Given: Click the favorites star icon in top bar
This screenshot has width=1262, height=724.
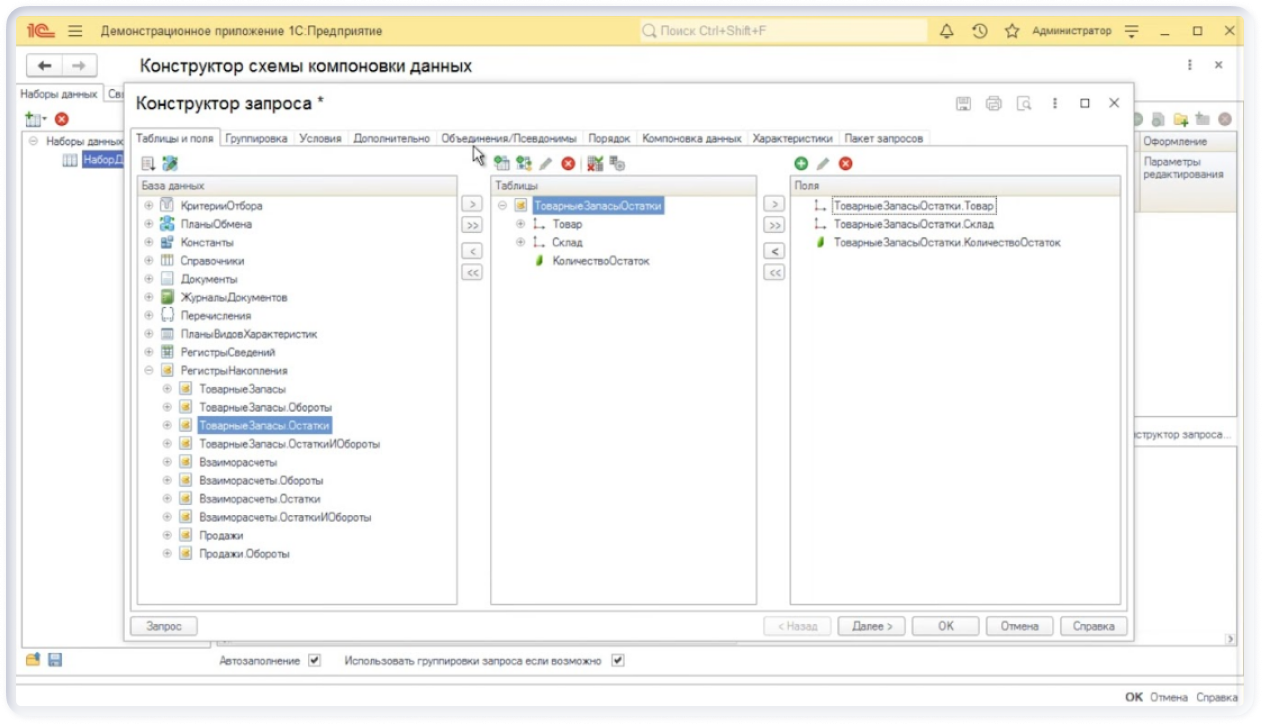Looking at the screenshot, I should tap(1011, 31).
